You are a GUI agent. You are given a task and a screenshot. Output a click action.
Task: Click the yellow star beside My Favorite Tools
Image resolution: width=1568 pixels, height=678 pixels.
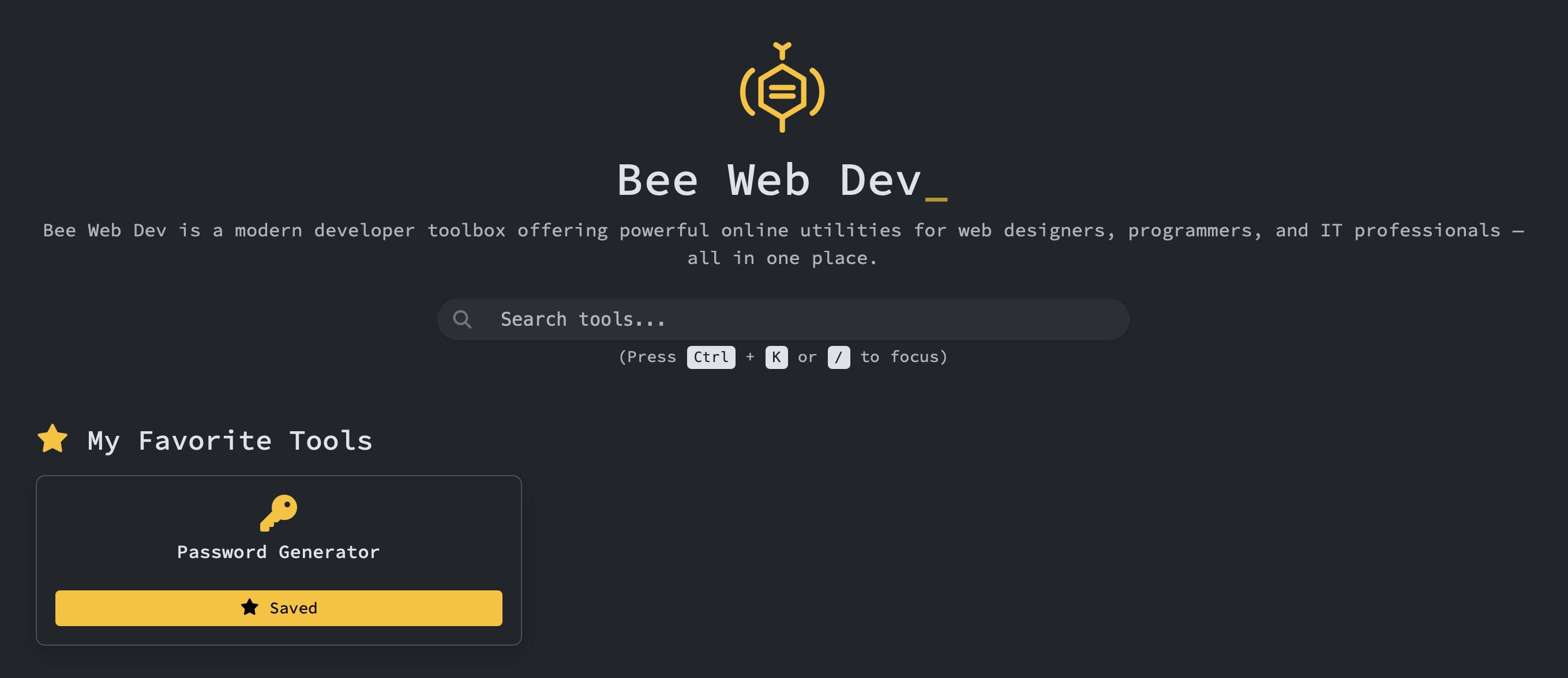[52, 439]
